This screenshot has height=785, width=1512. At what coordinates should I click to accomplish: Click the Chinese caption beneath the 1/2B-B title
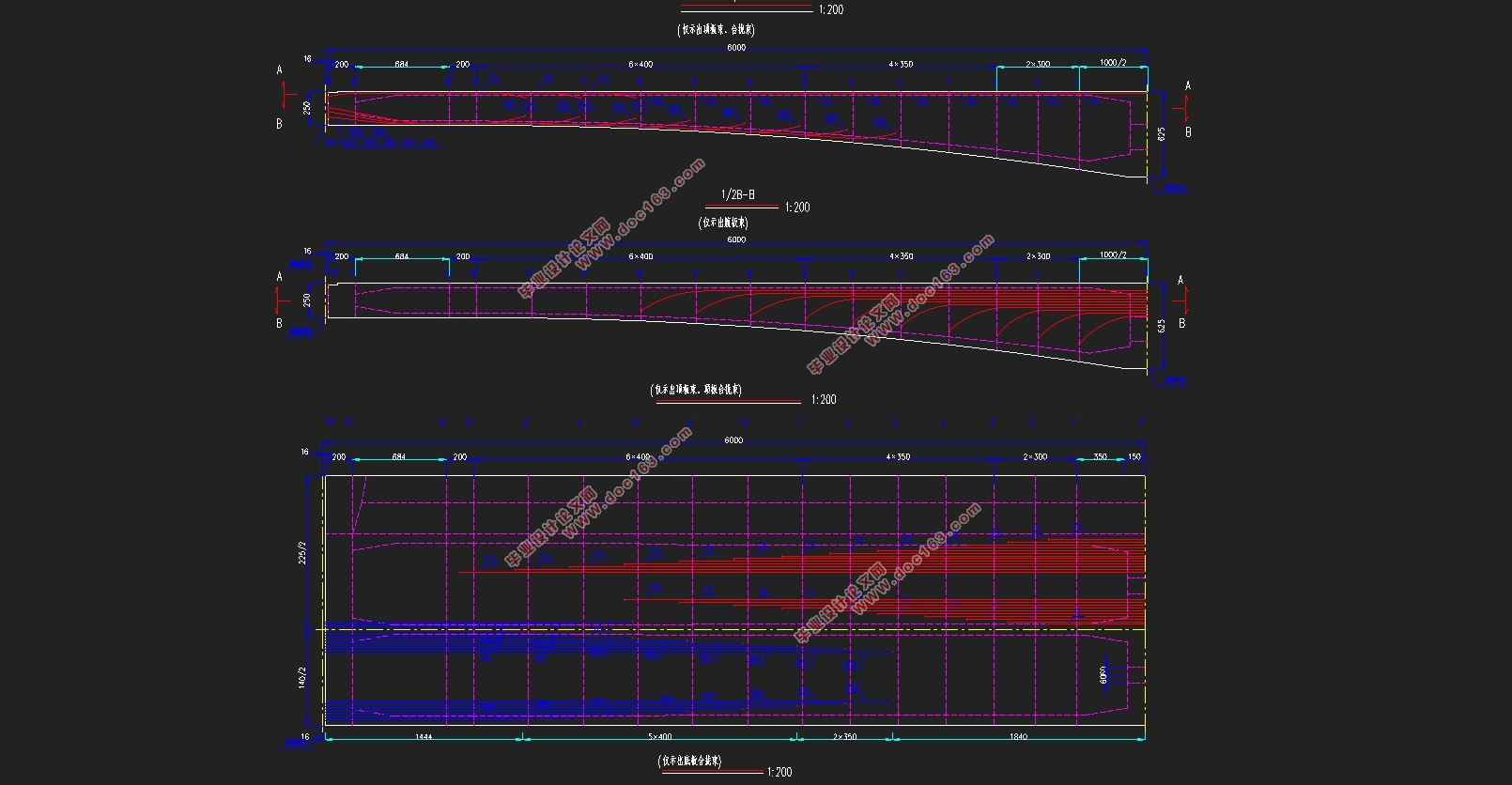pyautogui.click(x=723, y=223)
